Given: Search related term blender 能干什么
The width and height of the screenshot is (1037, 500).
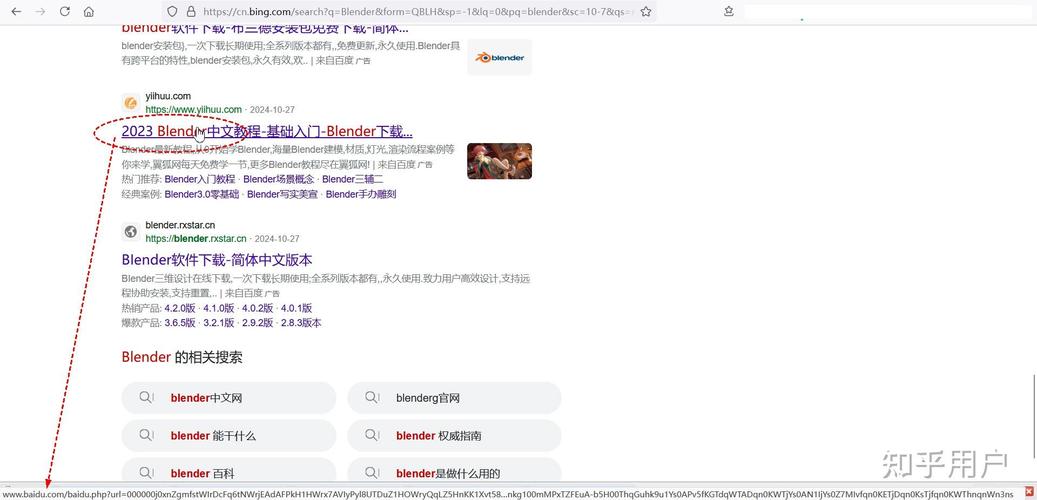Looking at the screenshot, I should pos(229,436).
